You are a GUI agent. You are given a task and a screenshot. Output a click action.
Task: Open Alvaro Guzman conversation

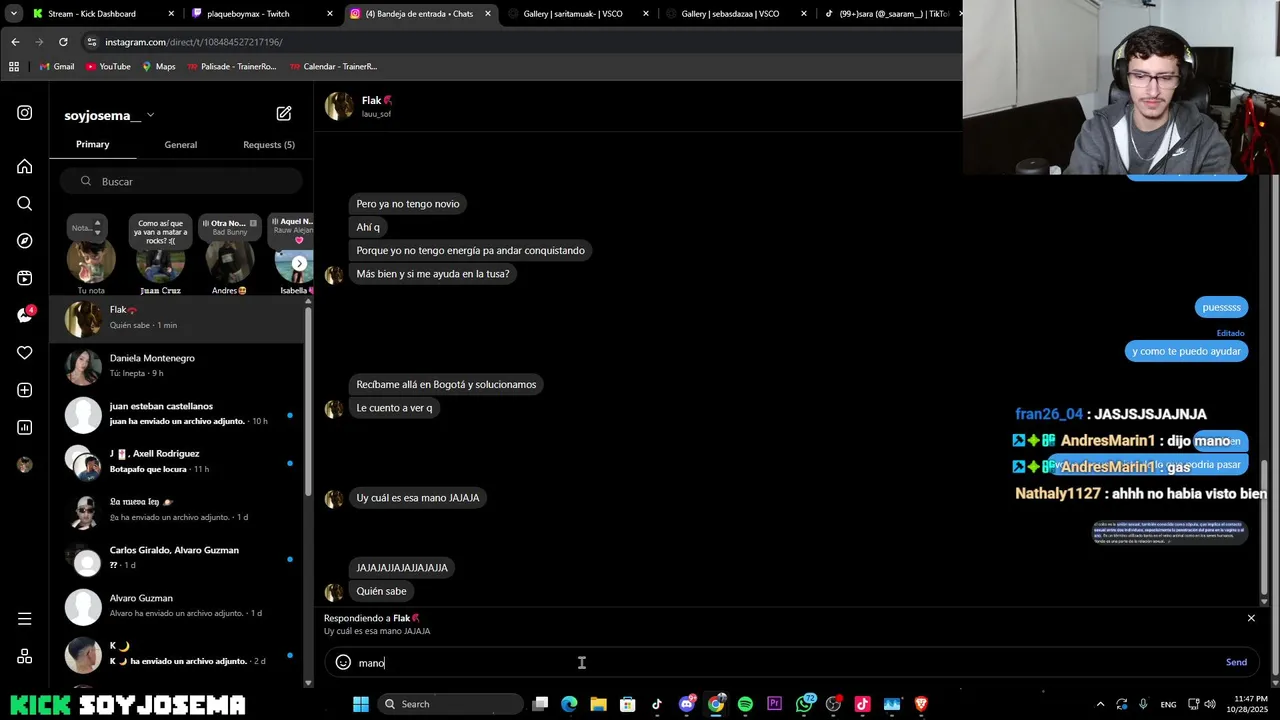click(x=177, y=606)
